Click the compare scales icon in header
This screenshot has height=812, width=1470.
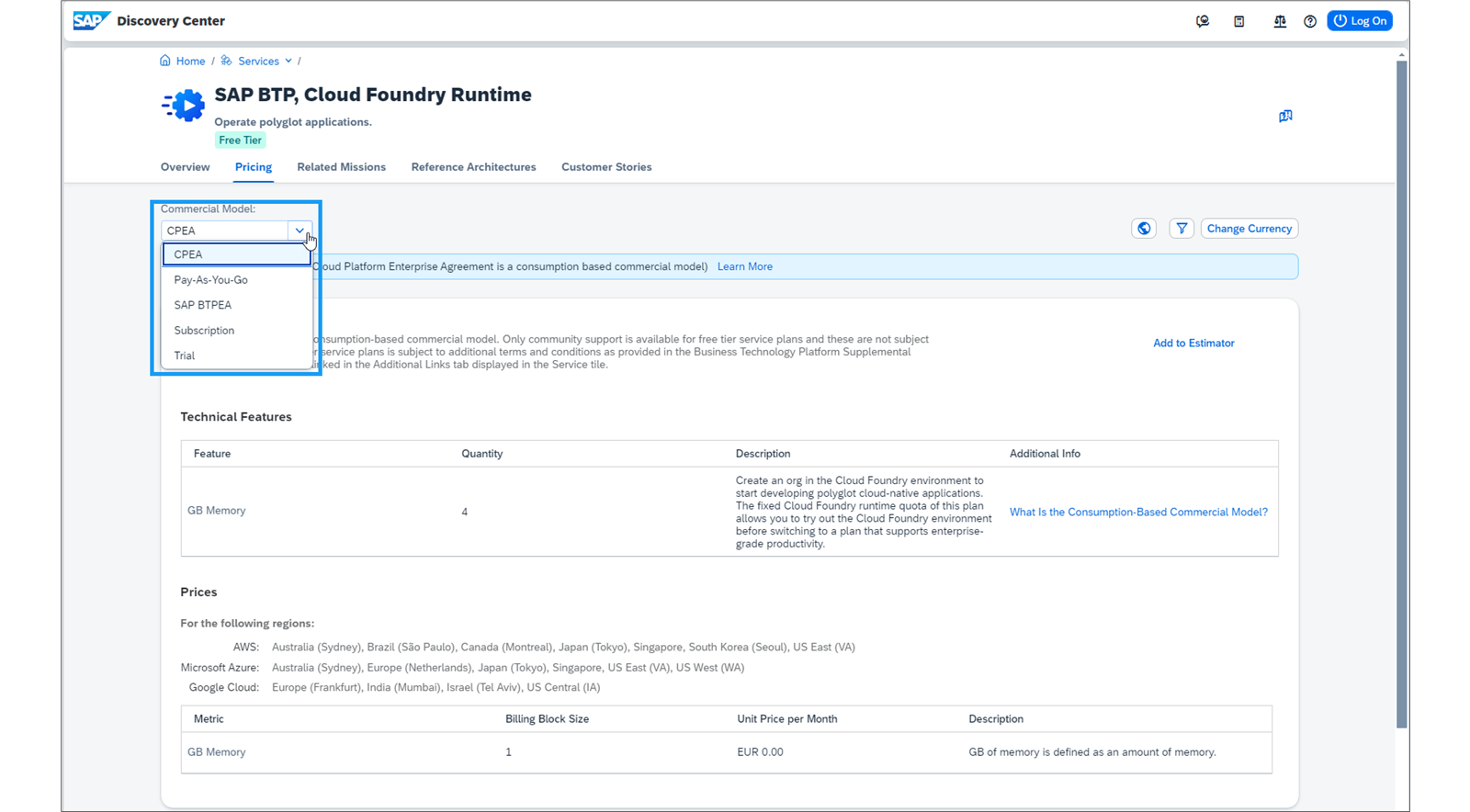(x=1279, y=21)
